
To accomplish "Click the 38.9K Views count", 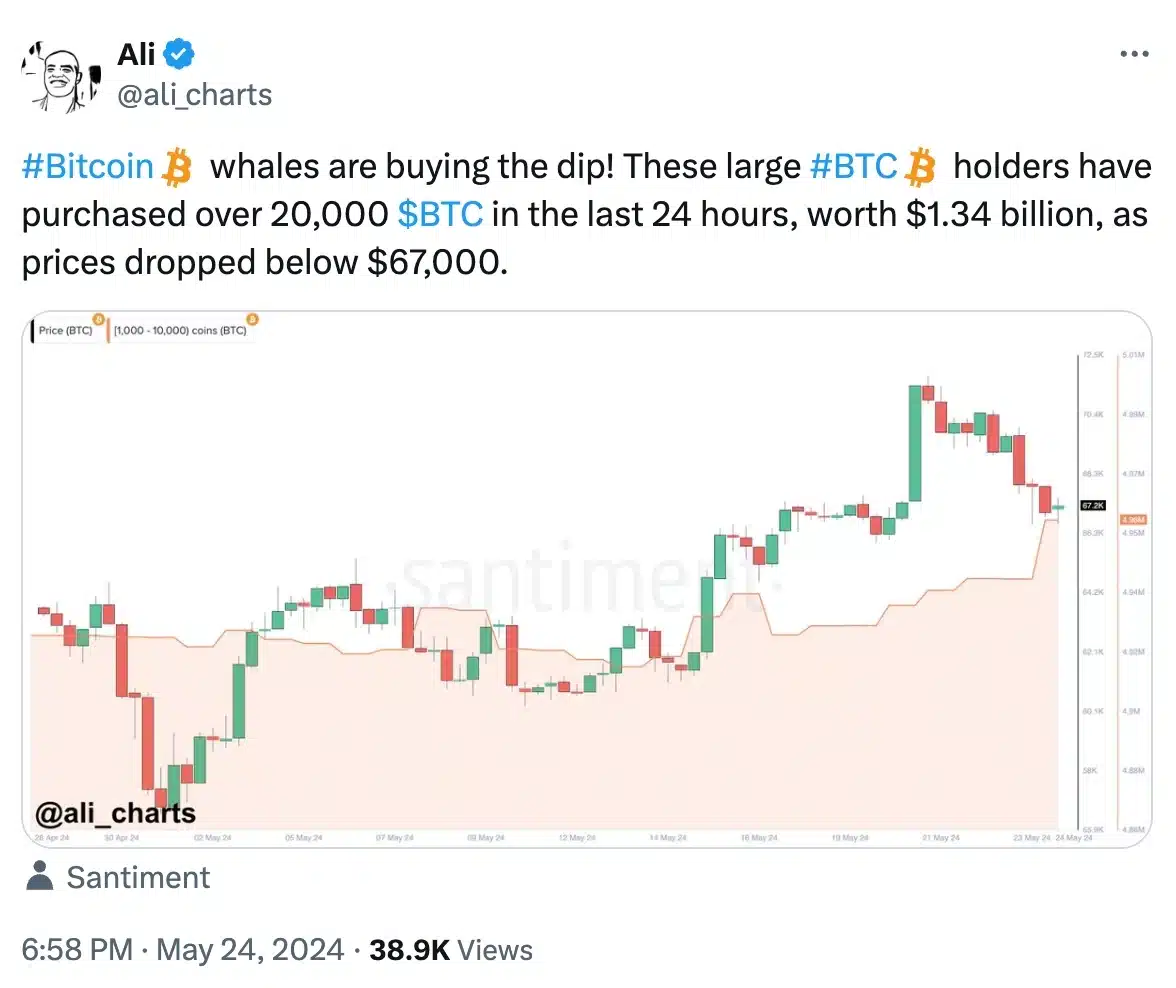I will coord(451,950).
